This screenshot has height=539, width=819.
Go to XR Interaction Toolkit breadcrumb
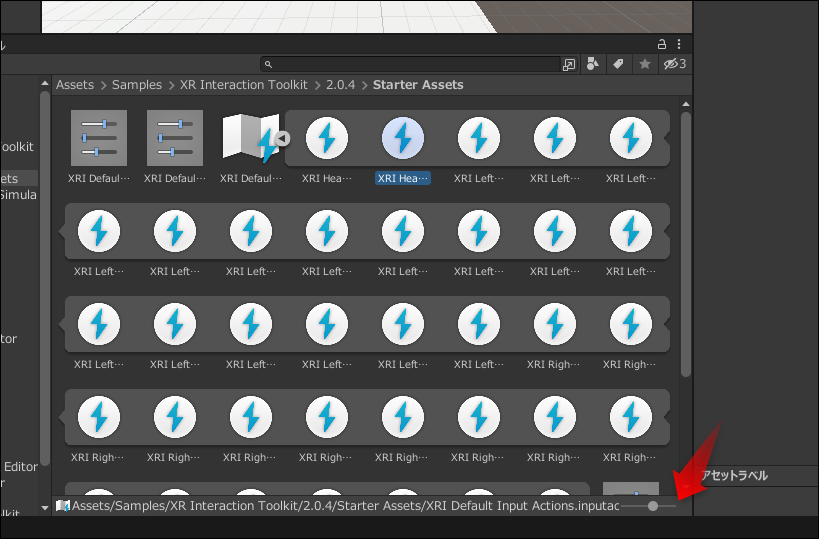pyautogui.click(x=243, y=85)
